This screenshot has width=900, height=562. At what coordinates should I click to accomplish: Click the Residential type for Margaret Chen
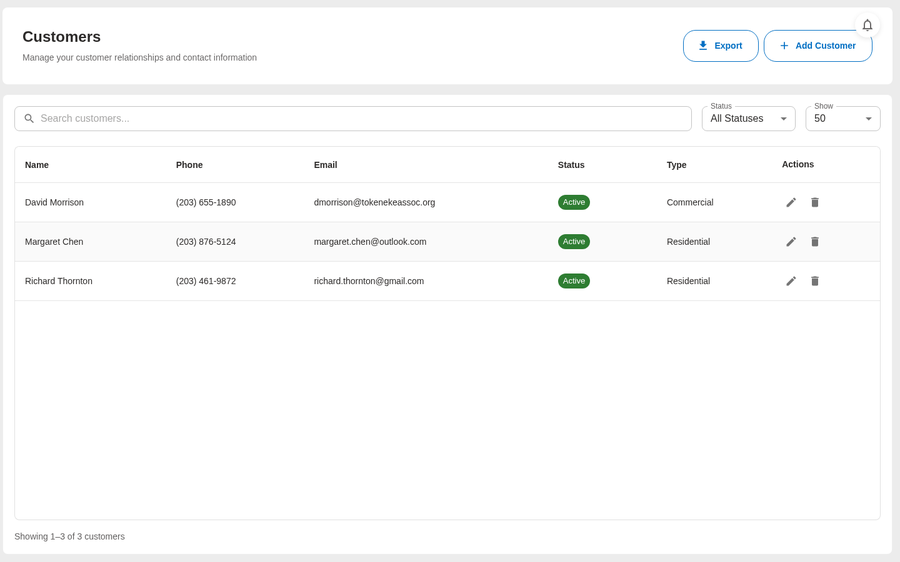point(688,242)
